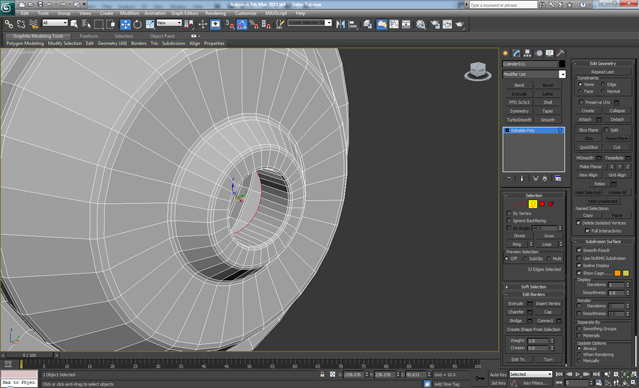
Task: Enable the By Vertex checkbox
Action: click(509, 213)
